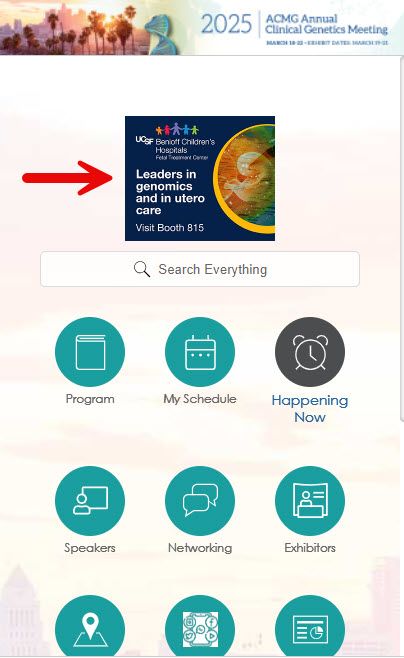This screenshot has height=658, width=404.
Task: Open the social media phone icon
Action: (200, 626)
